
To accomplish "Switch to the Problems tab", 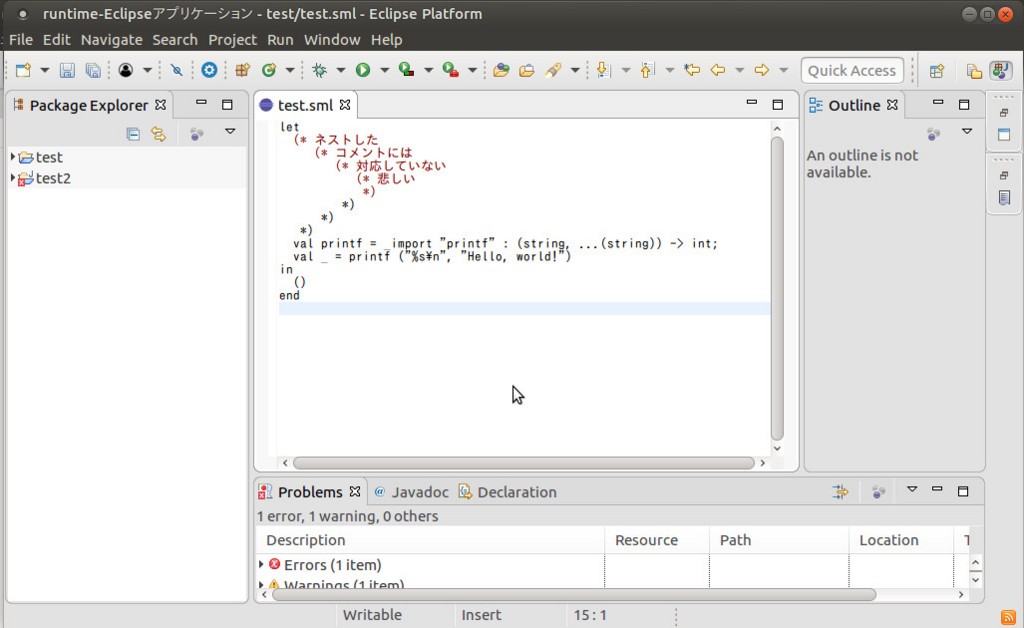I will 310,492.
